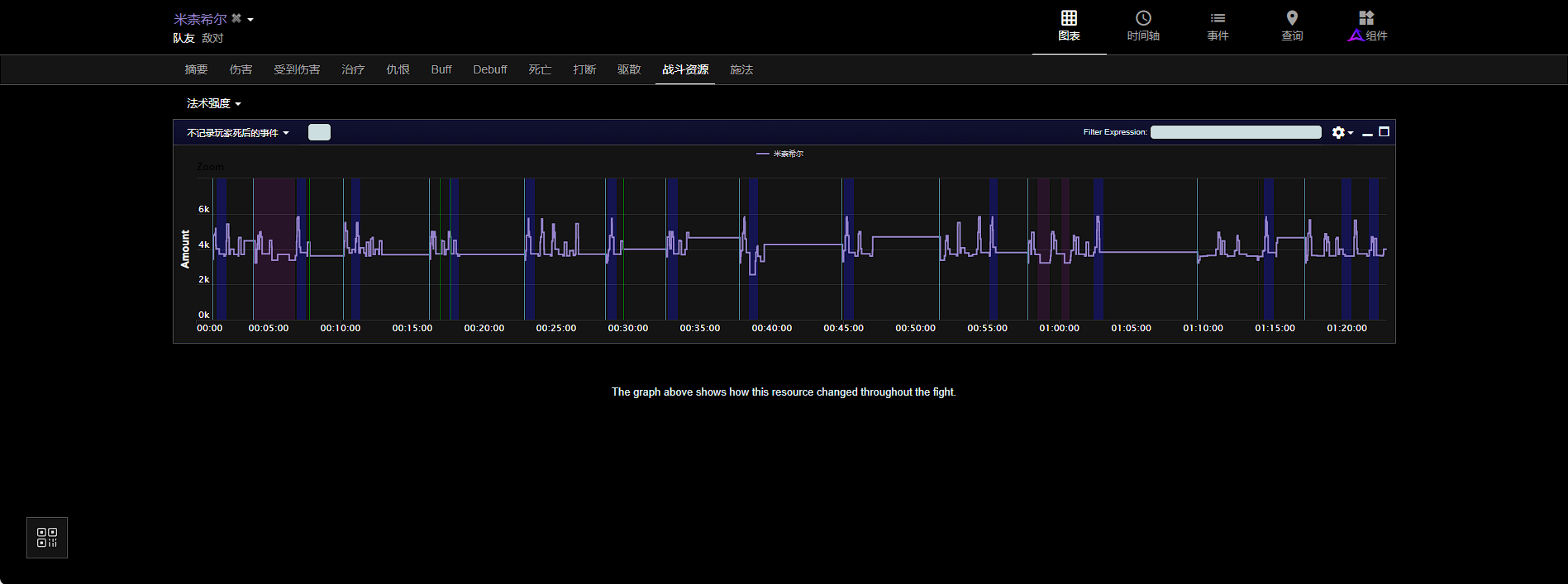
Task: Click the widgets icon above 组件
Action: (1366, 17)
